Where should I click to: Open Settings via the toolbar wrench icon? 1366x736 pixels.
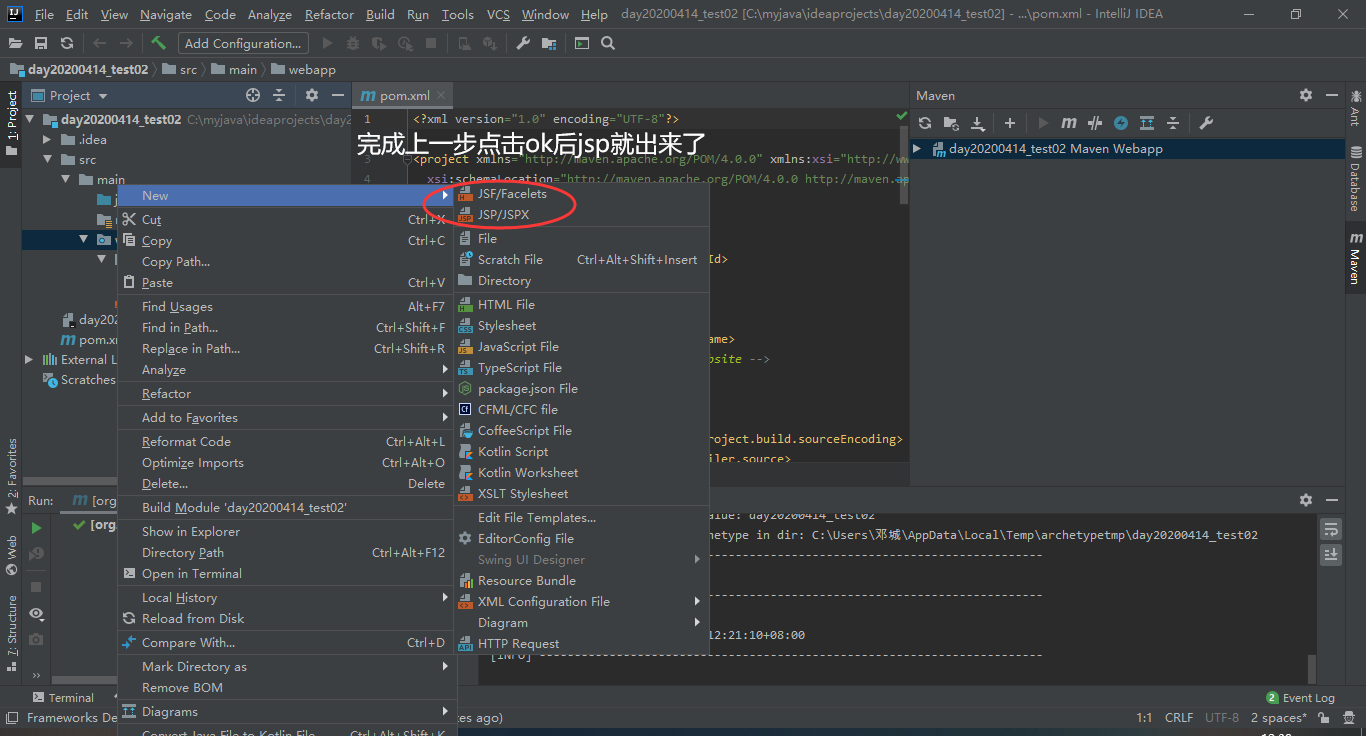pyautogui.click(x=523, y=43)
